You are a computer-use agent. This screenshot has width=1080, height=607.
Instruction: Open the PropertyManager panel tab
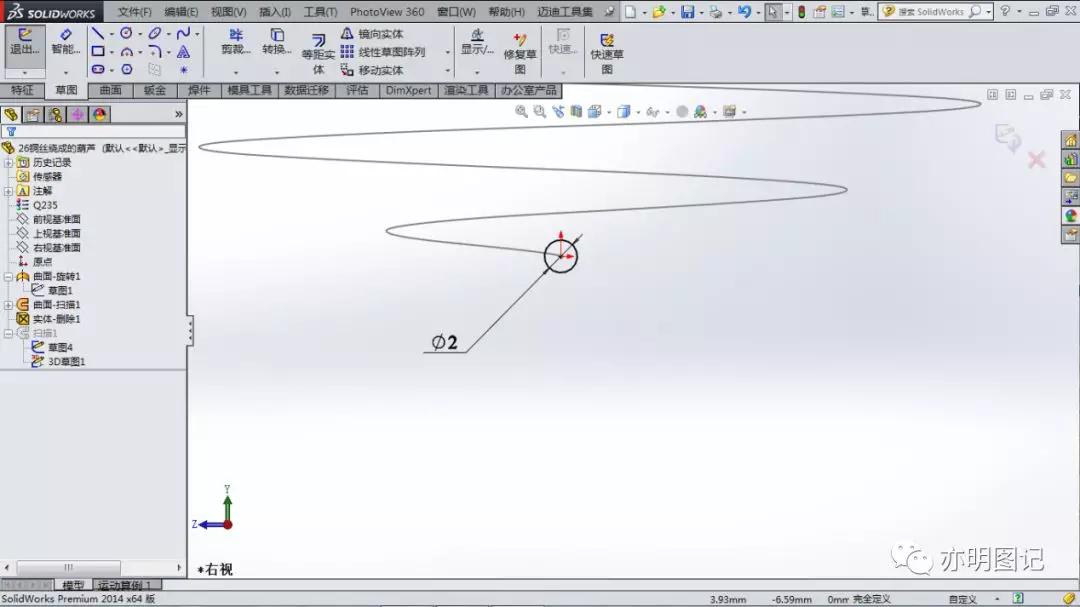[32, 114]
